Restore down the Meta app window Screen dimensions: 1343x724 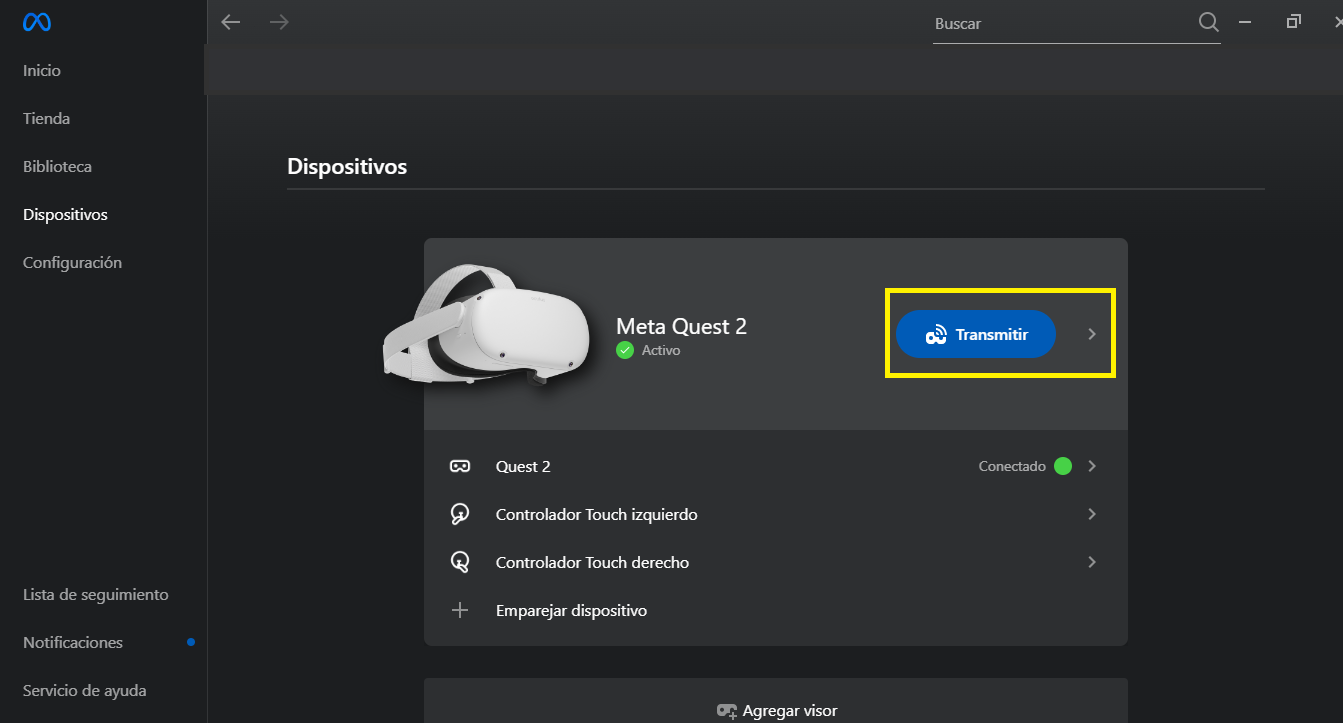point(1294,22)
